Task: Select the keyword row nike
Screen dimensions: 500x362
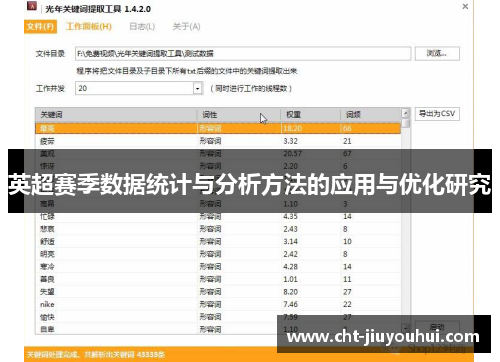Action: click(x=218, y=304)
